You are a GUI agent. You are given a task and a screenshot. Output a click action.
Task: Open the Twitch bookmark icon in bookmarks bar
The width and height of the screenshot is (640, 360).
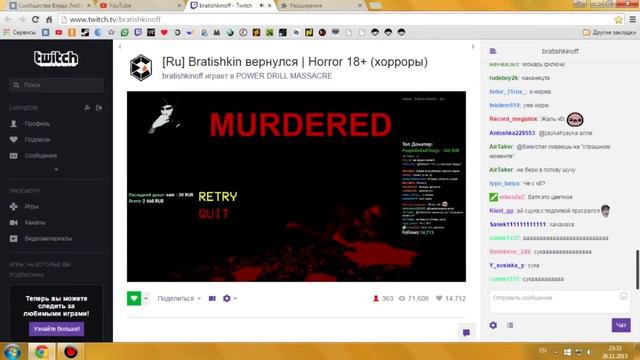(x=138, y=32)
